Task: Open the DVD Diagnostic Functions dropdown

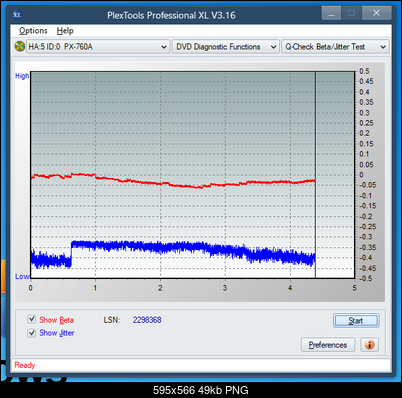Action: coord(226,47)
